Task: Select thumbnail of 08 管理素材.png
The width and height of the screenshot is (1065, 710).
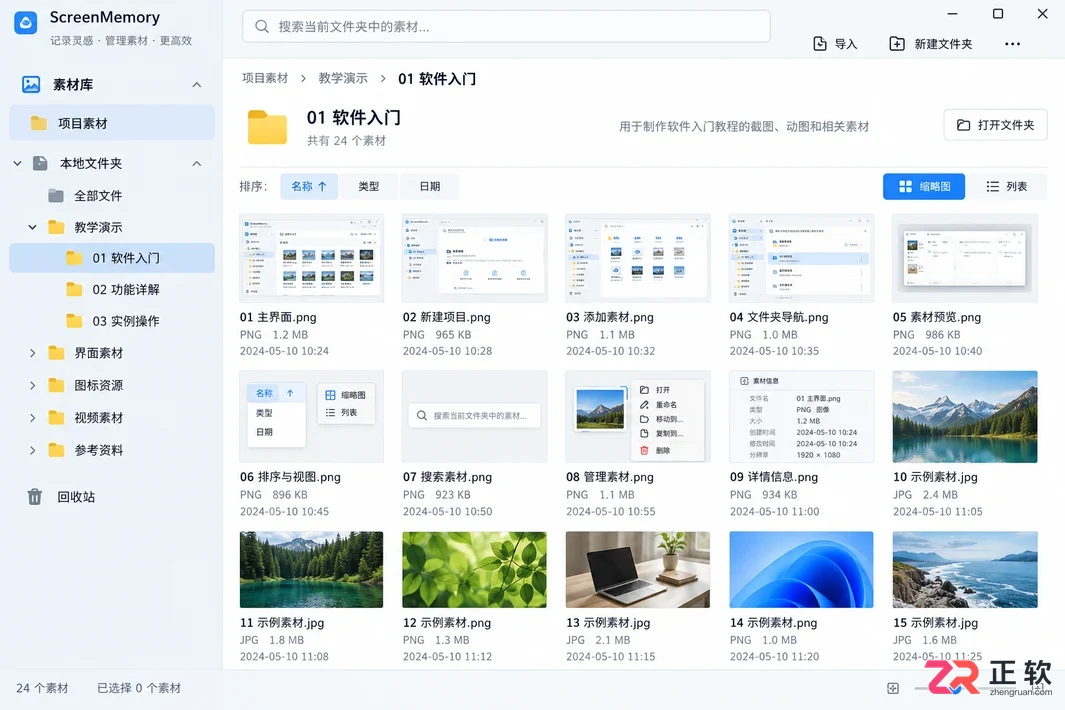Action: click(638, 416)
